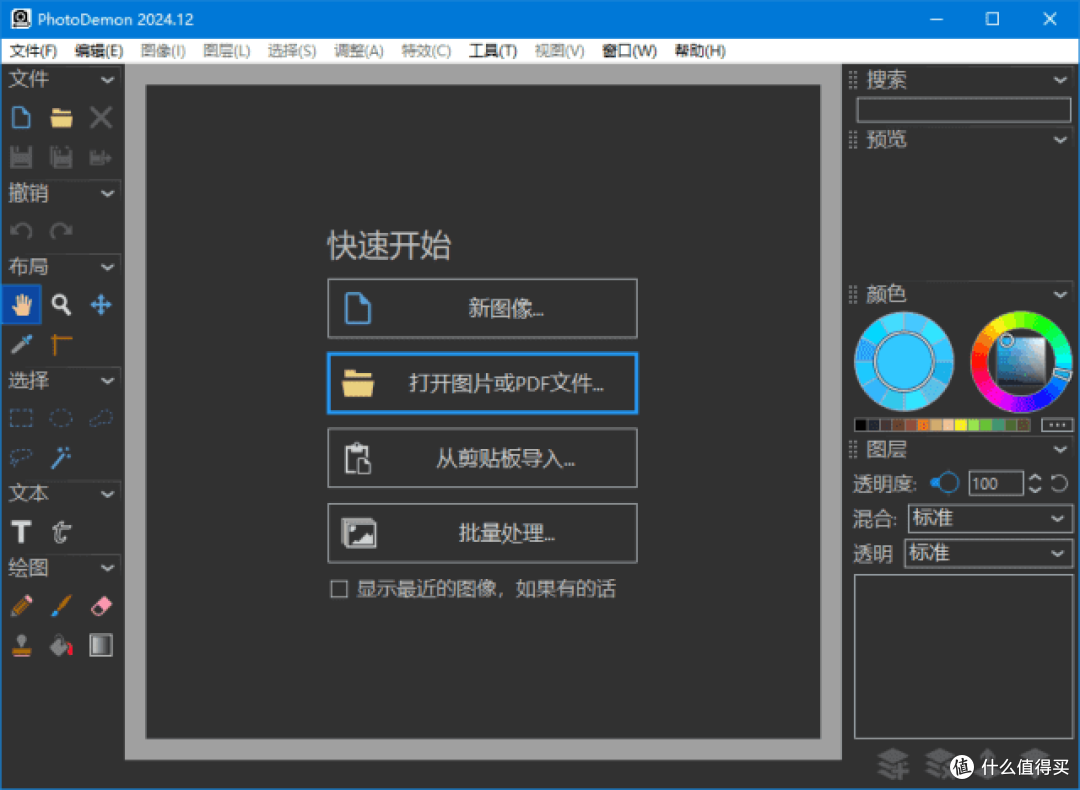Click 打开图片或PDF文件 button
The height and width of the screenshot is (790, 1080).
point(482,383)
